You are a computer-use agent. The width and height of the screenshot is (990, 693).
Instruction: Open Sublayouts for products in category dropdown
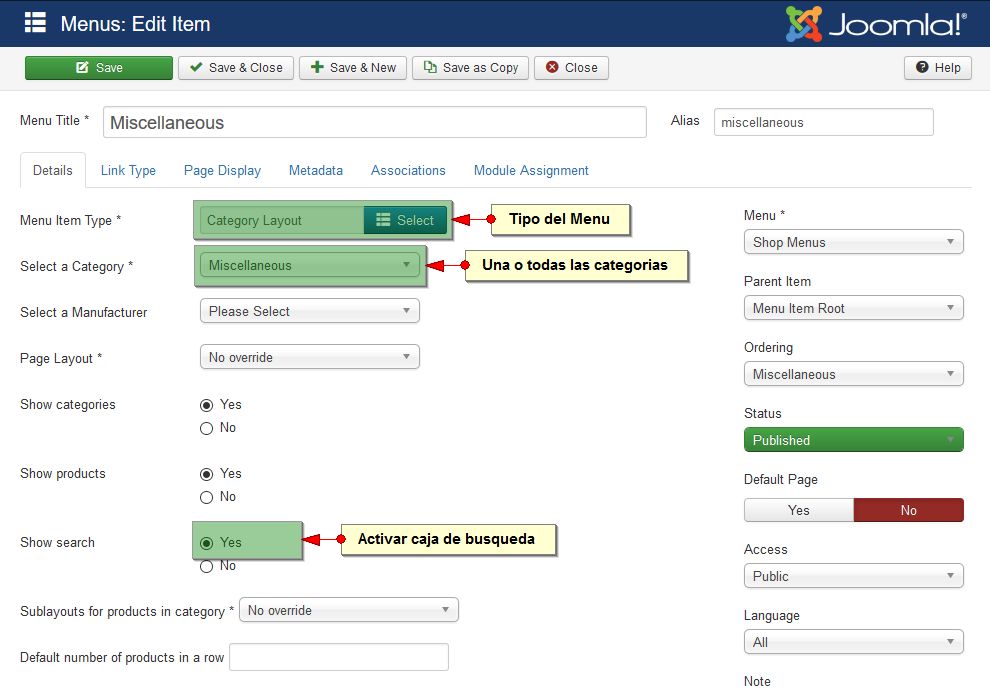349,610
